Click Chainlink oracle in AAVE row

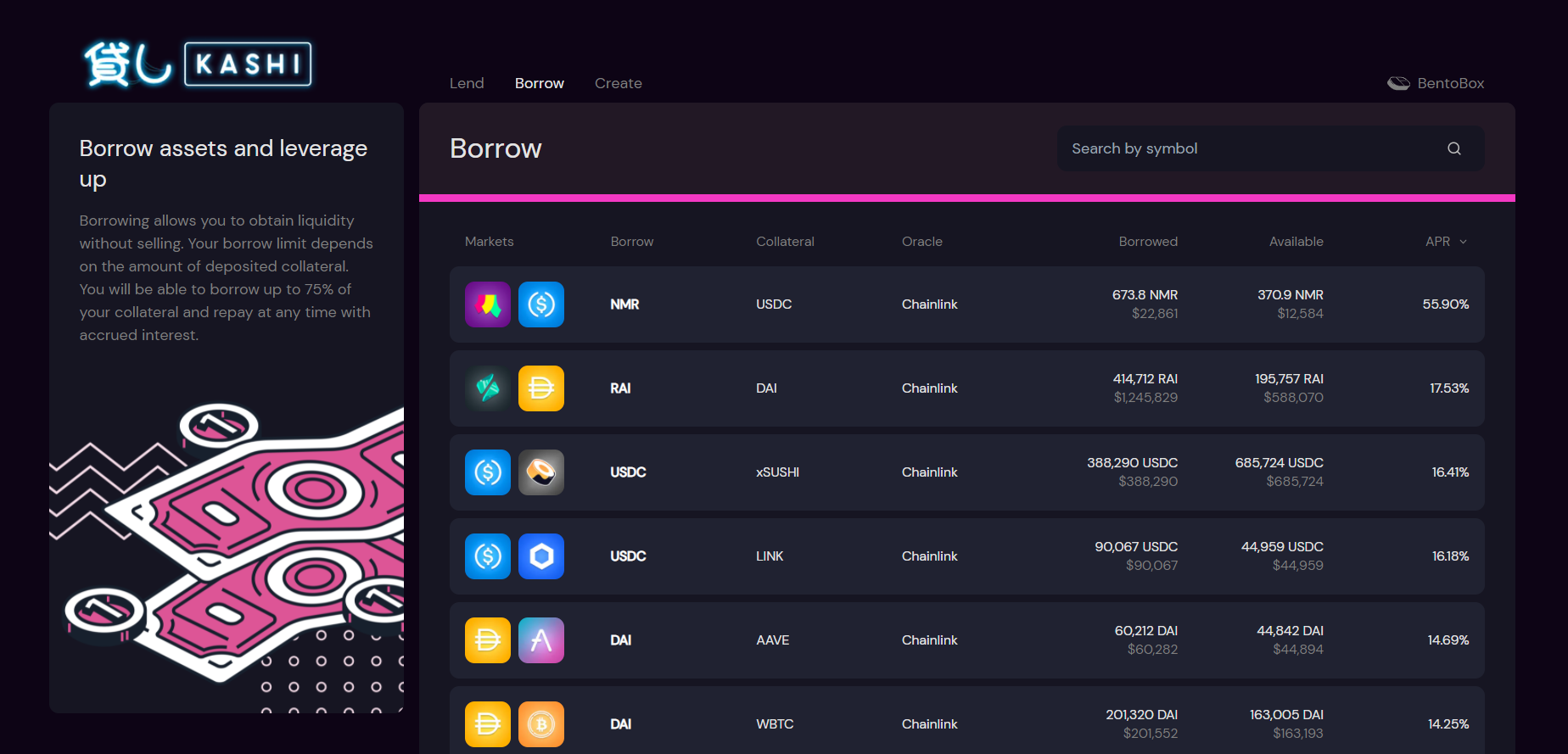coord(929,640)
